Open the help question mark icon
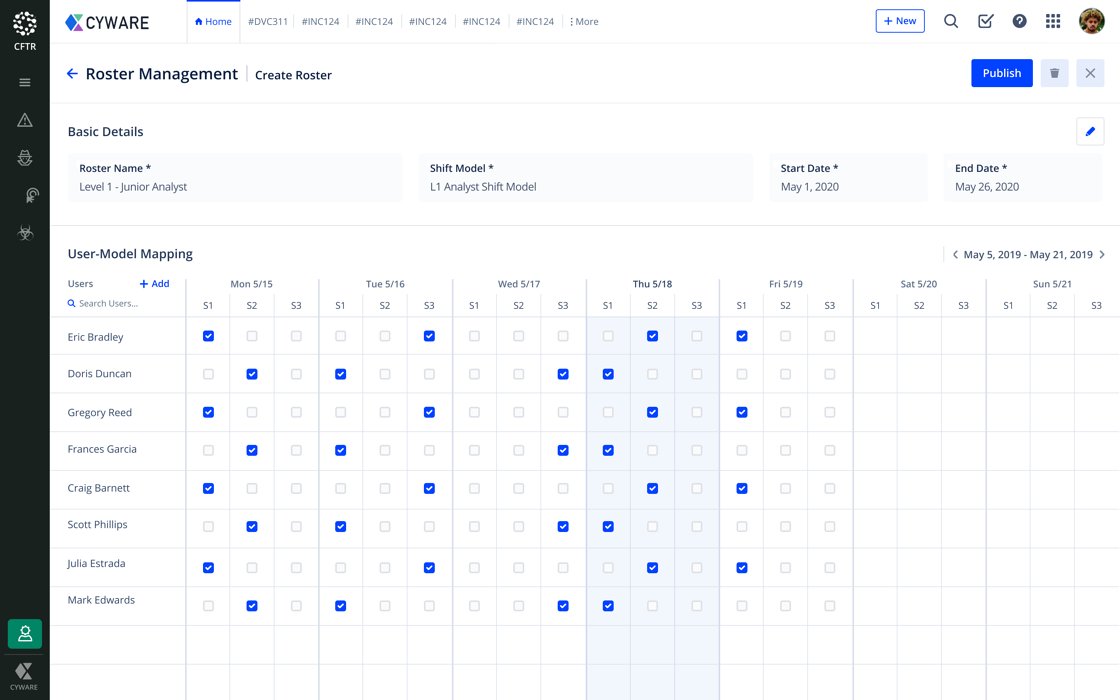 tap(1019, 21)
